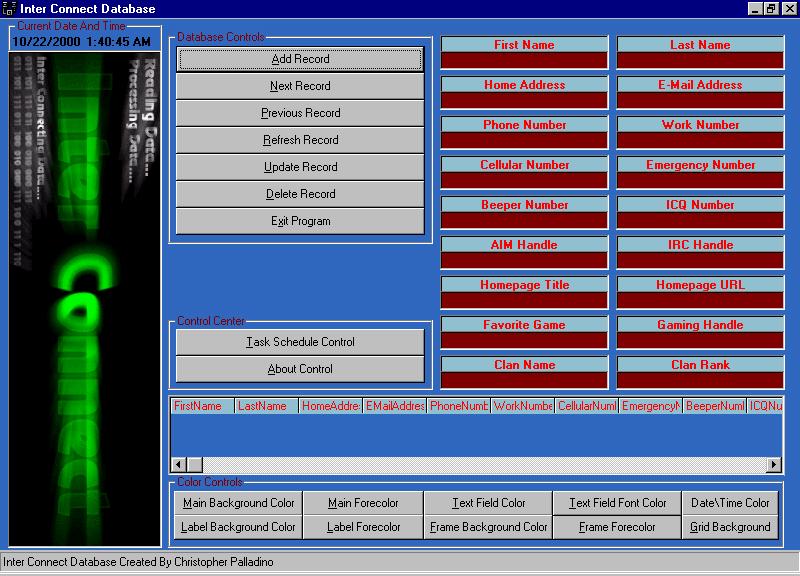Change Date\Time Color
This screenshot has width=800, height=576.
730,503
